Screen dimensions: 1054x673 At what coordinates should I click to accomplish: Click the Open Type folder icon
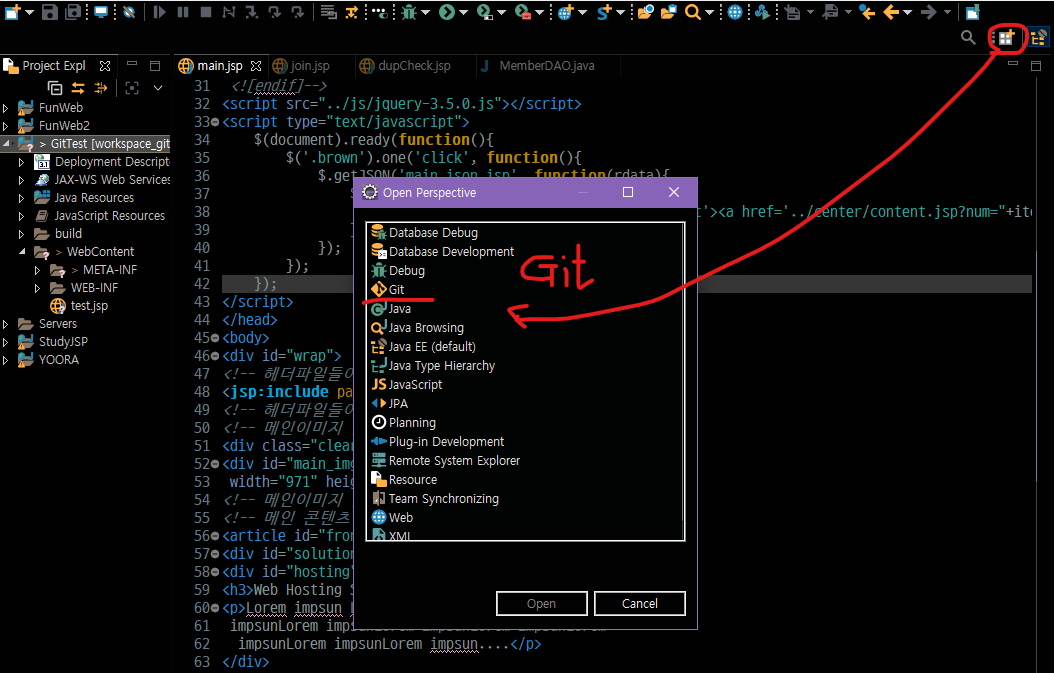(646, 11)
